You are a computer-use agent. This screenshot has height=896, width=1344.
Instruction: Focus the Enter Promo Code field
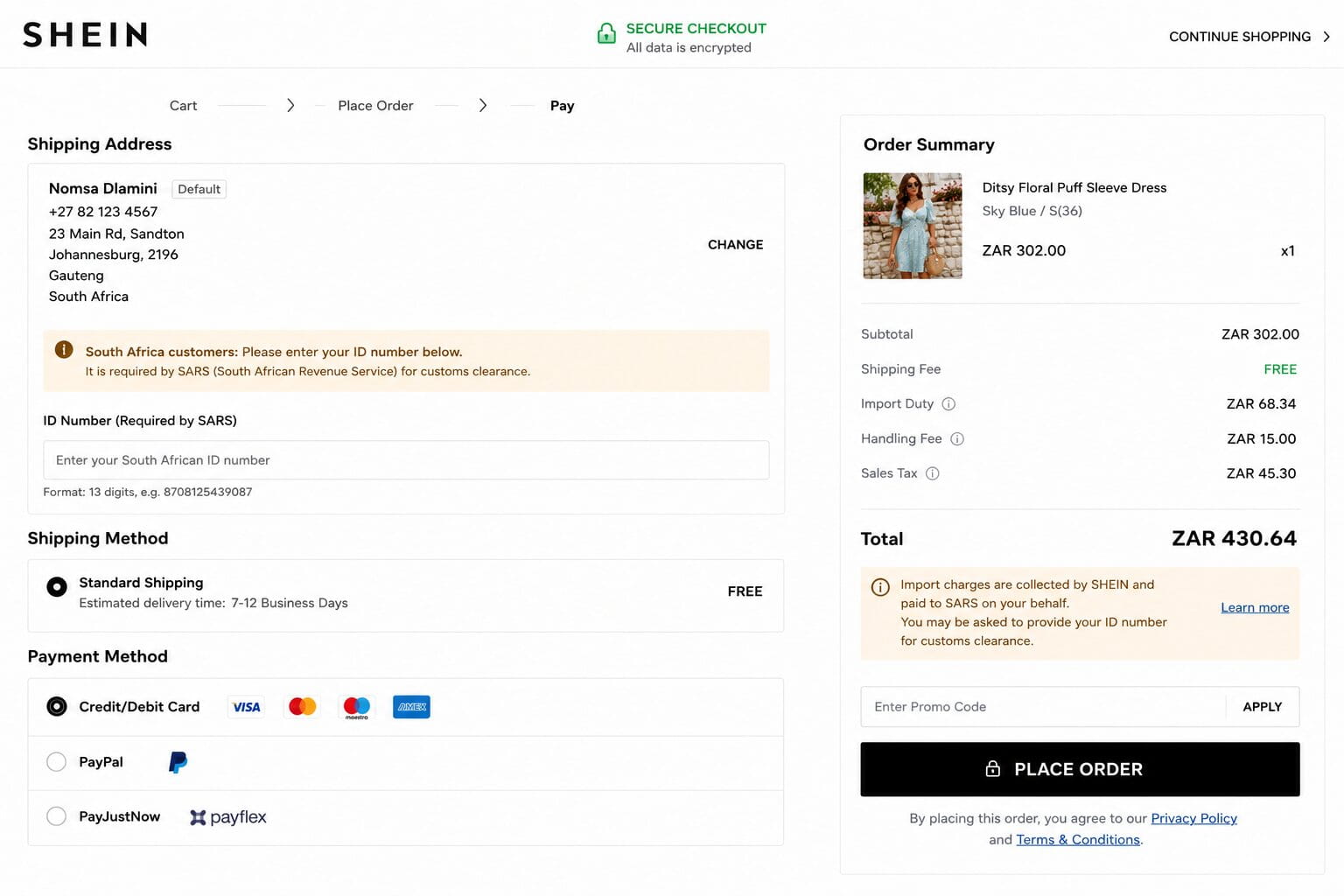pos(1043,707)
